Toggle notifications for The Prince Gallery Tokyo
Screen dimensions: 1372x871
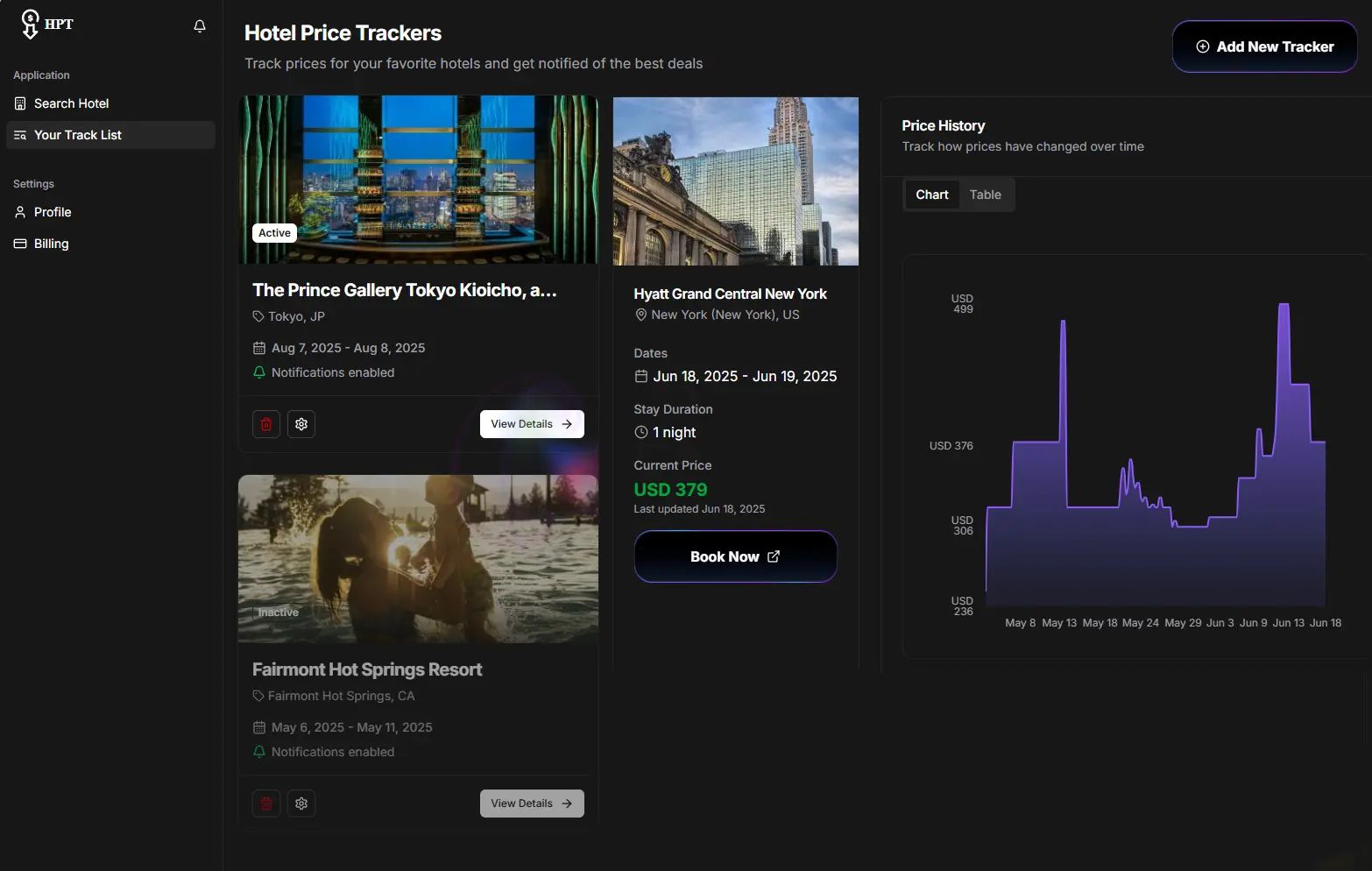258,372
